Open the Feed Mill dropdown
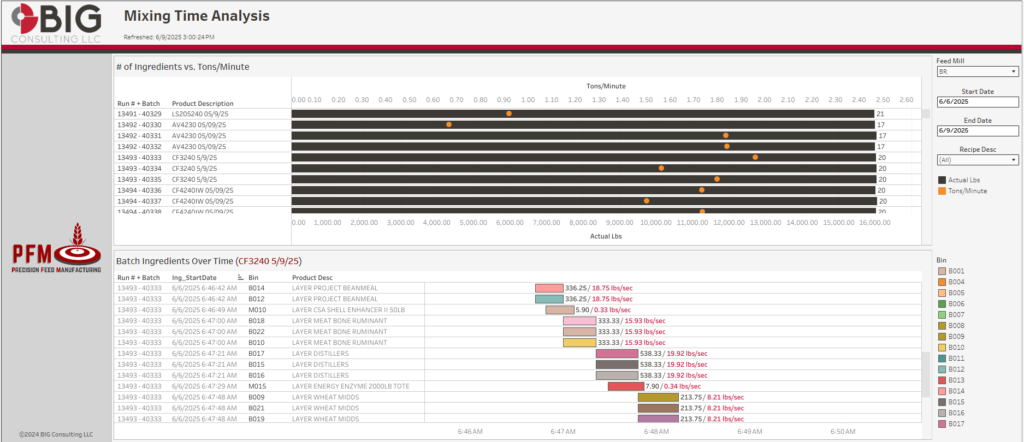The height and width of the screenshot is (442, 1024). pos(977,72)
